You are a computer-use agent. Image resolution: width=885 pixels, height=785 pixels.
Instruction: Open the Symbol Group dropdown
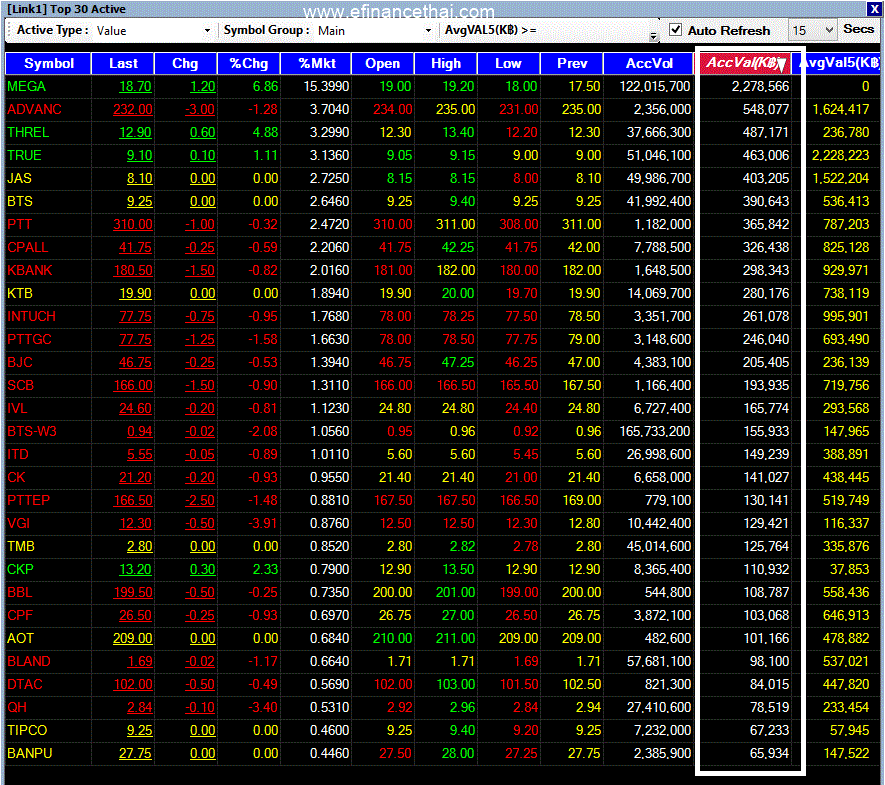428,30
